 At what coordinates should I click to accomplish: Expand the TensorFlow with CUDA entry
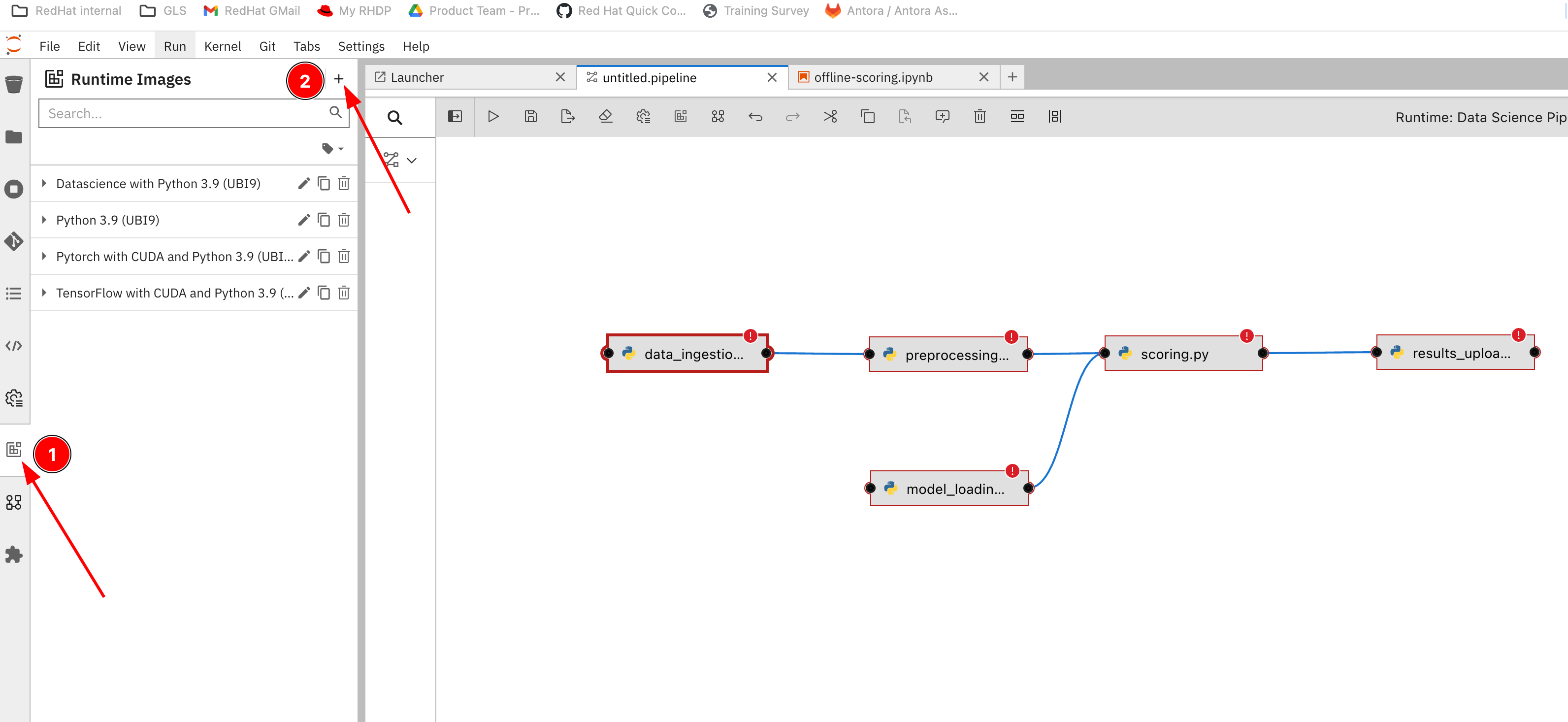(44, 293)
